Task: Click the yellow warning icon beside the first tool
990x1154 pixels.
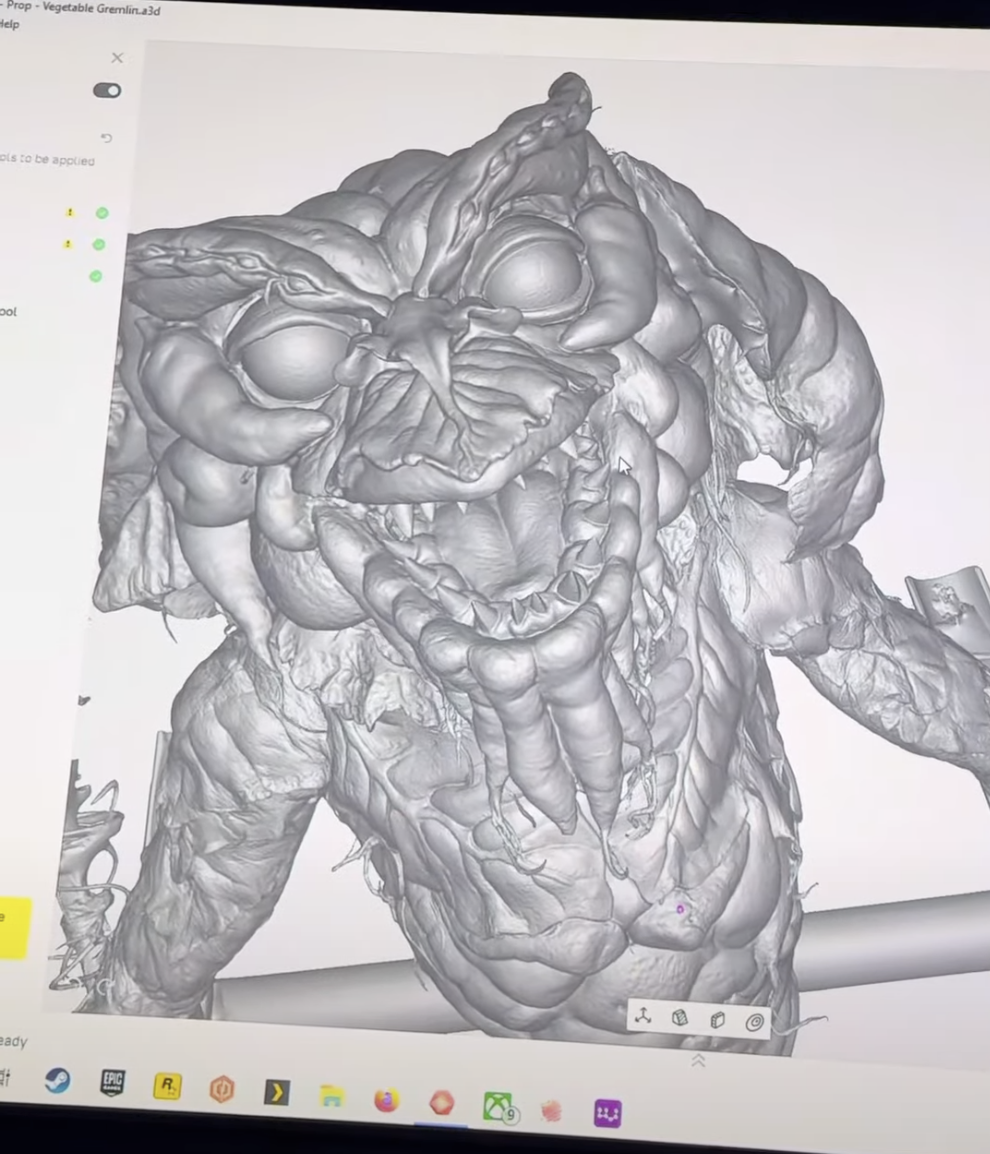Action: (69, 212)
